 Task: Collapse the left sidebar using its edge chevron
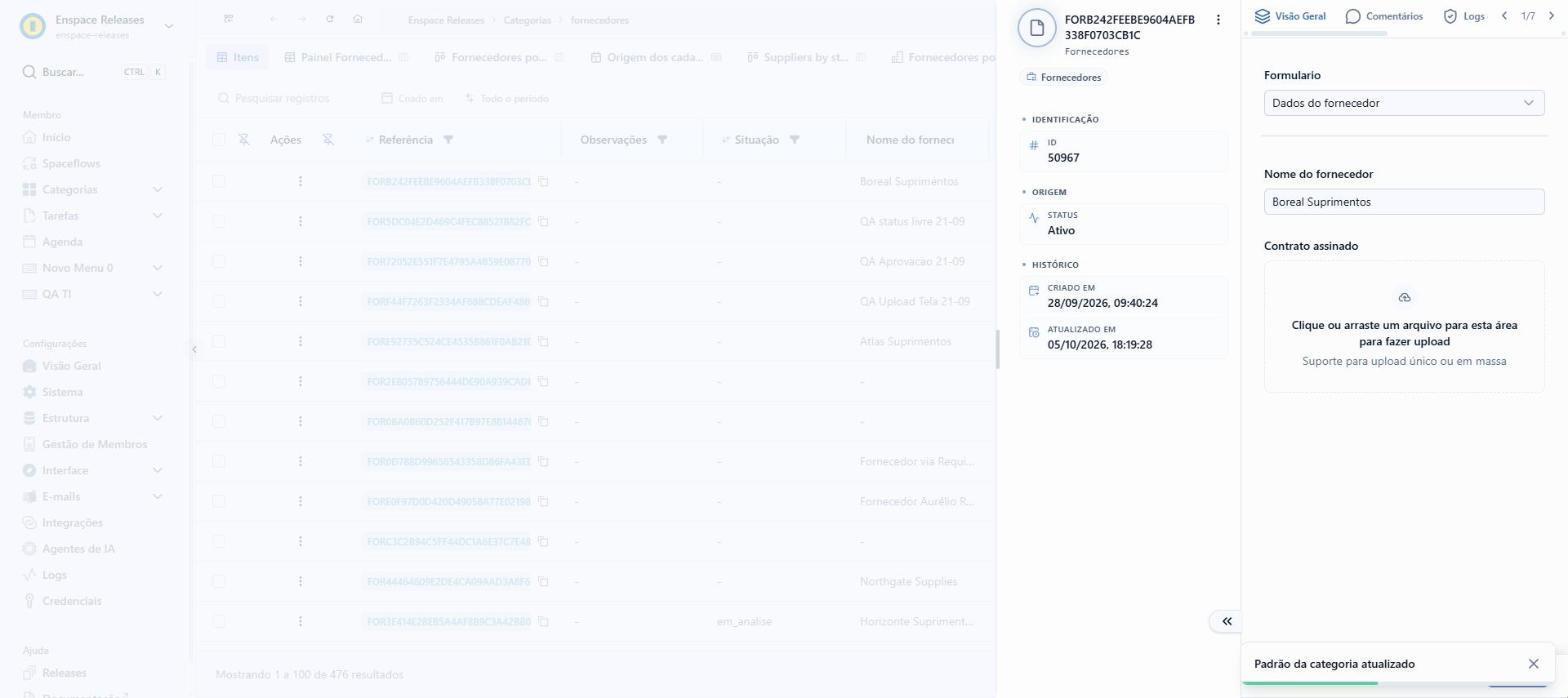[x=194, y=349]
